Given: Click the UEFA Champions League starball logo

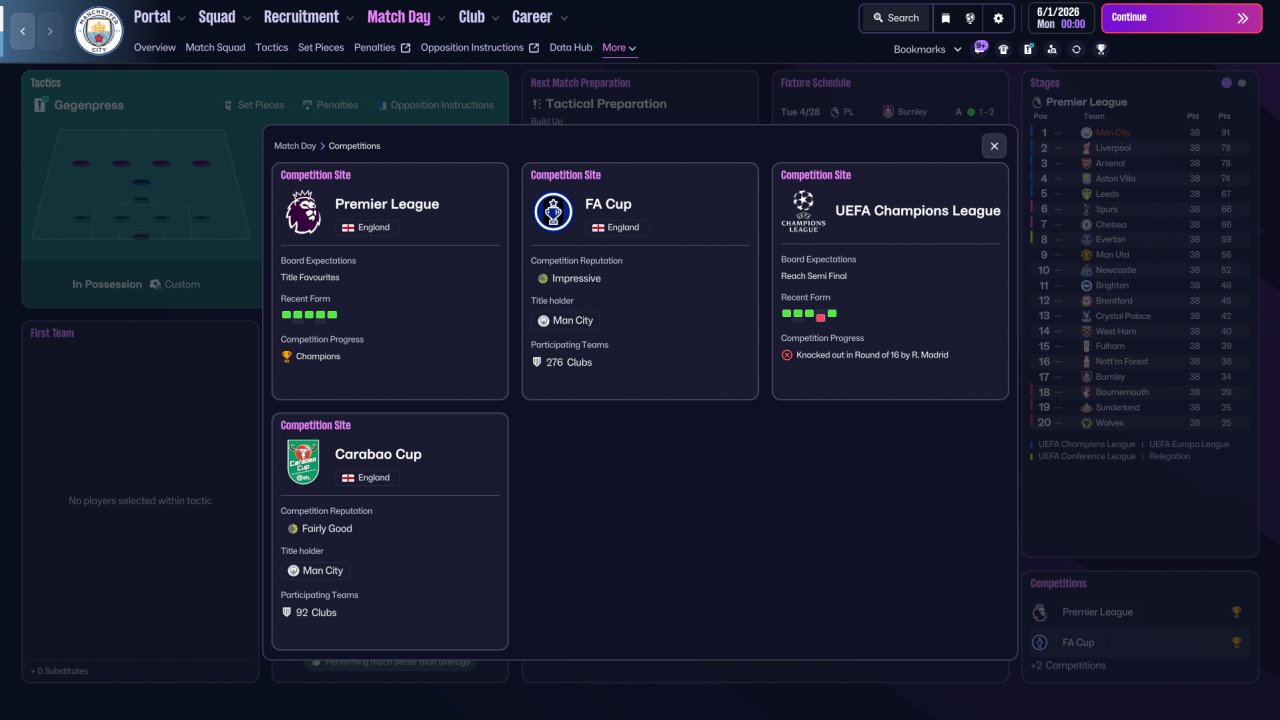Looking at the screenshot, I should coord(804,211).
